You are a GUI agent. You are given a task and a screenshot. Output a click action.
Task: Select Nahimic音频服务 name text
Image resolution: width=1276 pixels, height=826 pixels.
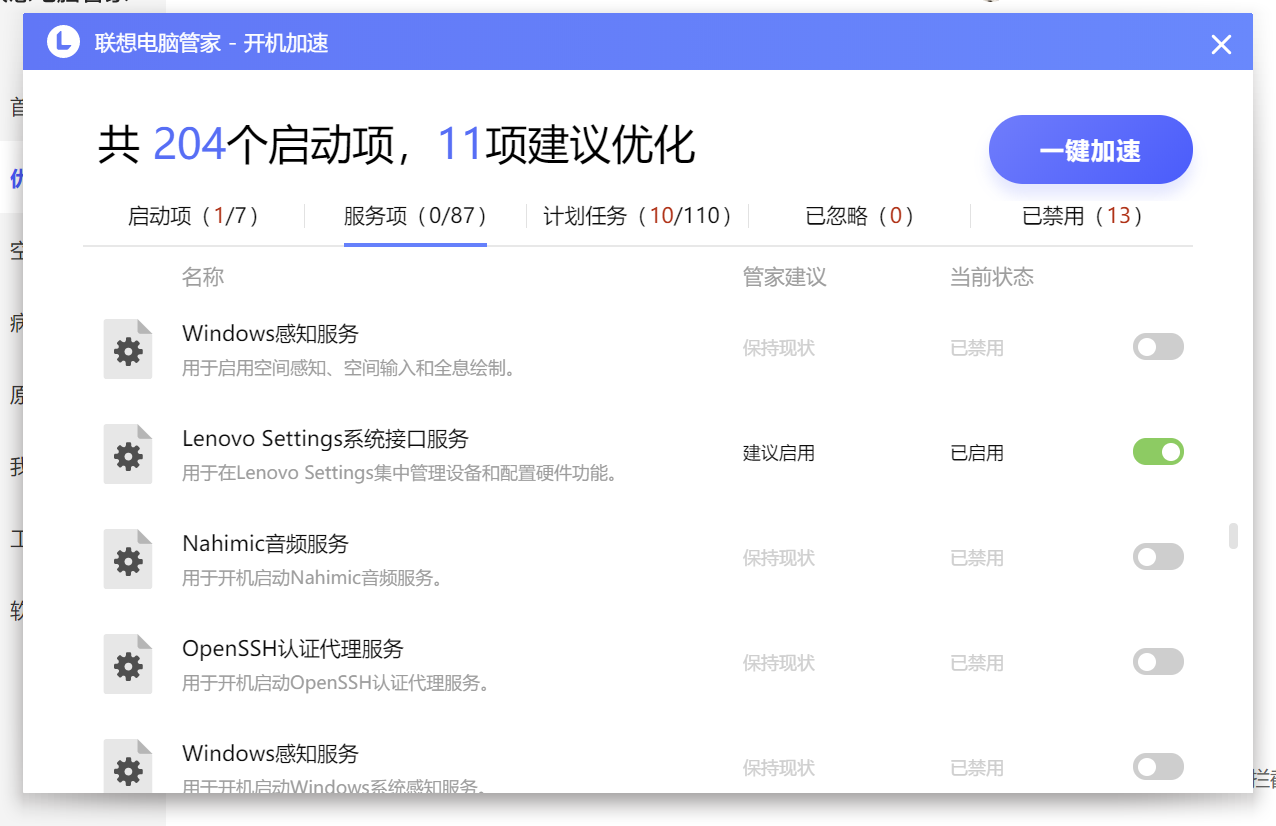(265, 544)
